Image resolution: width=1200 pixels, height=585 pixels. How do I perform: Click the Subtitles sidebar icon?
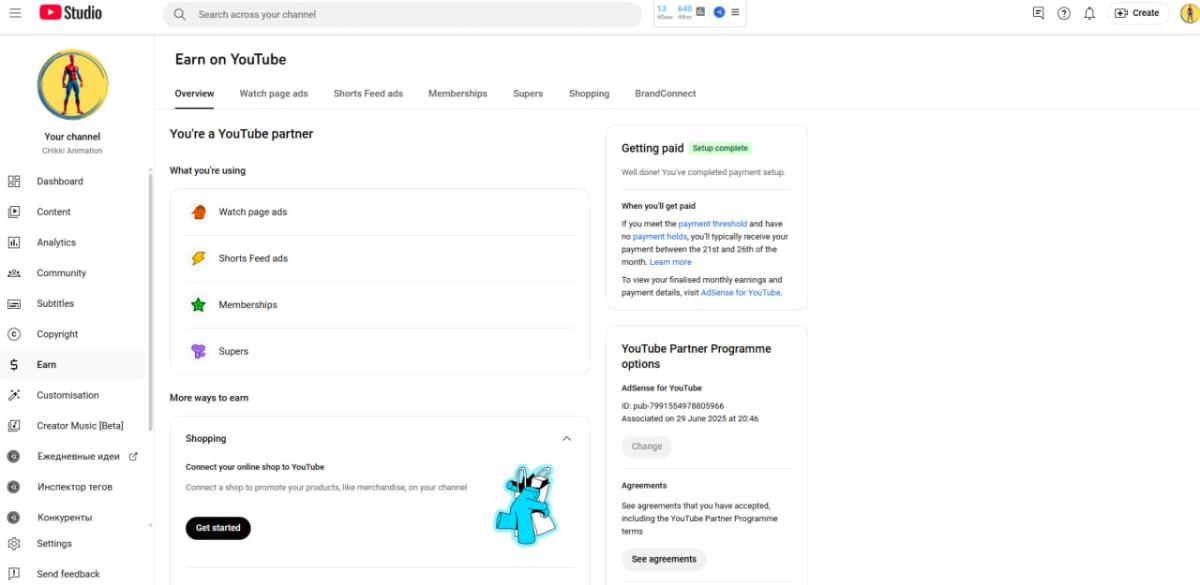(14, 304)
